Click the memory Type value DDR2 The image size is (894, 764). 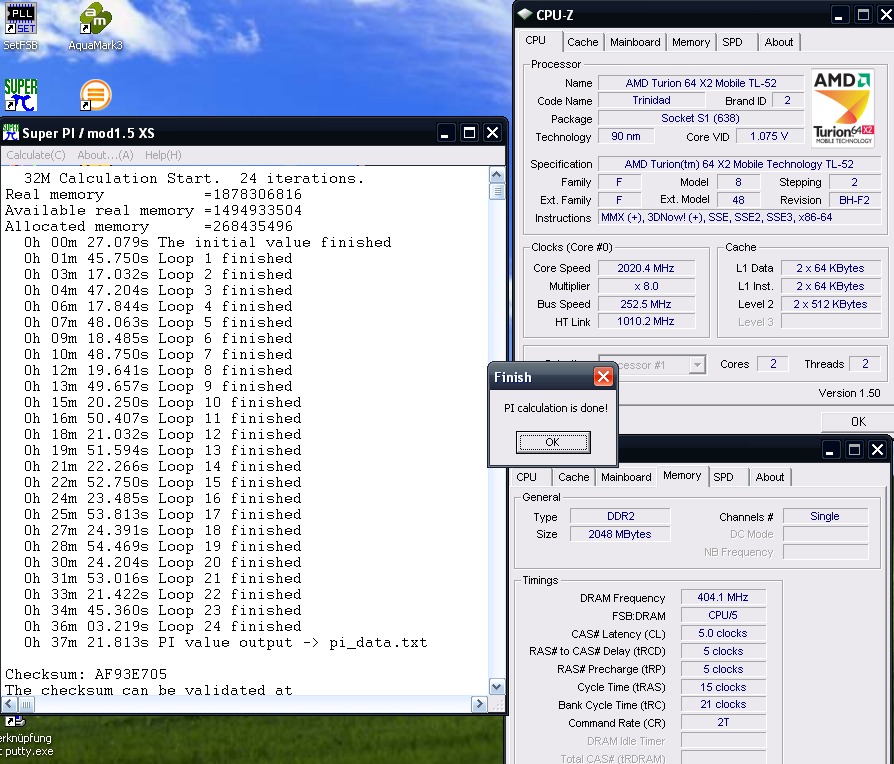click(x=620, y=517)
